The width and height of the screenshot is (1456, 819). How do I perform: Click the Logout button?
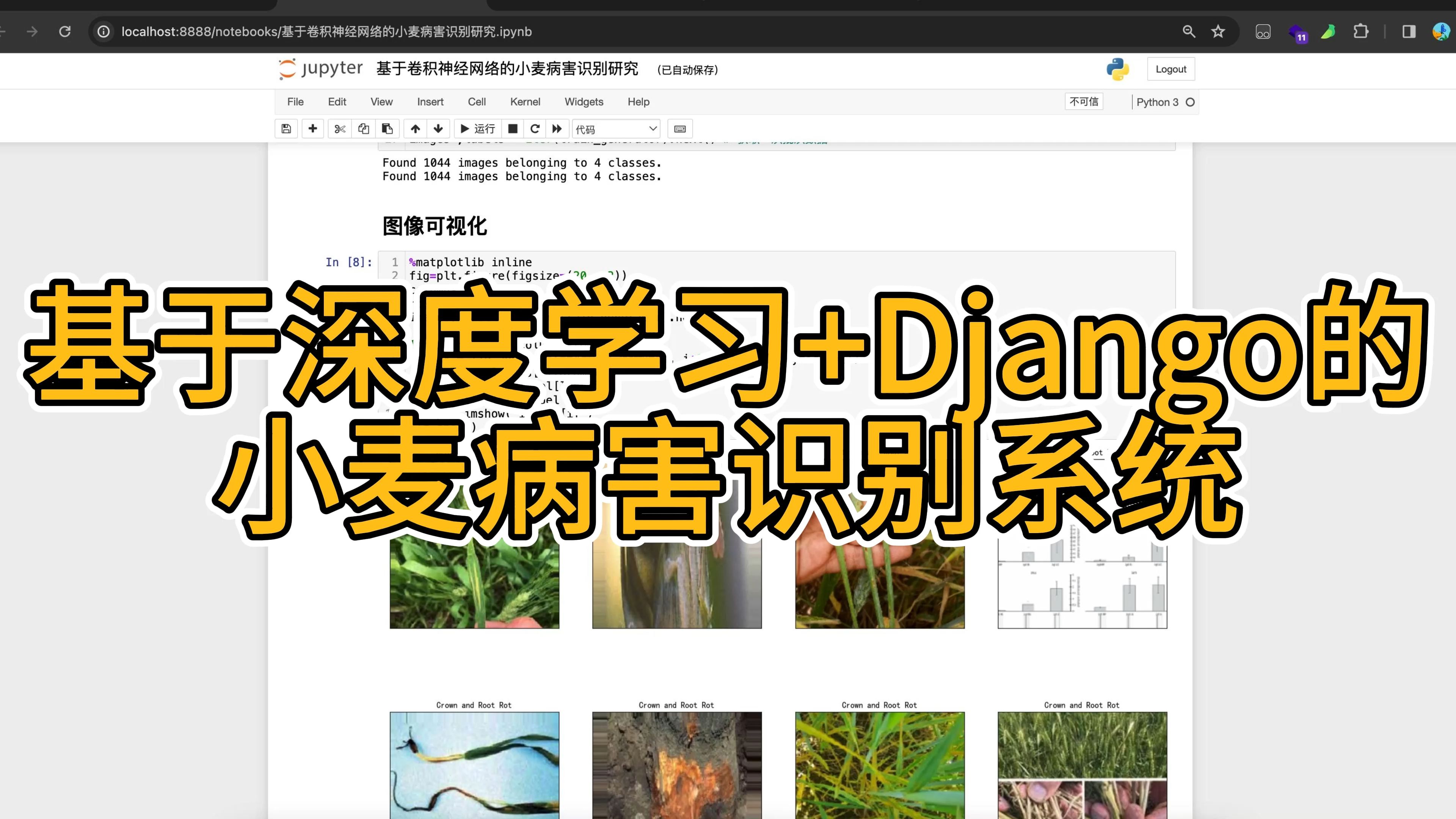pyautogui.click(x=1170, y=69)
